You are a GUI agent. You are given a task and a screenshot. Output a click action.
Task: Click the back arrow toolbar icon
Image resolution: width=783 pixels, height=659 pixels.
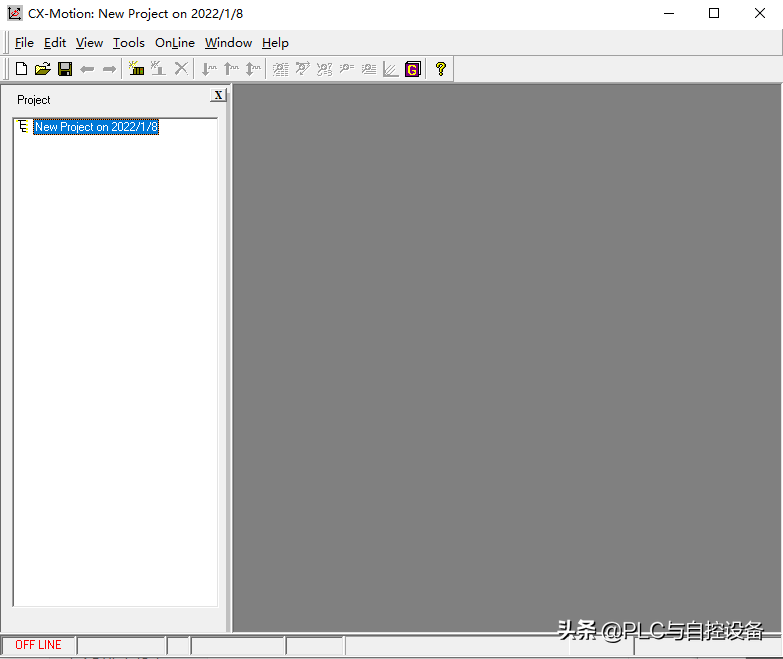pos(87,69)
